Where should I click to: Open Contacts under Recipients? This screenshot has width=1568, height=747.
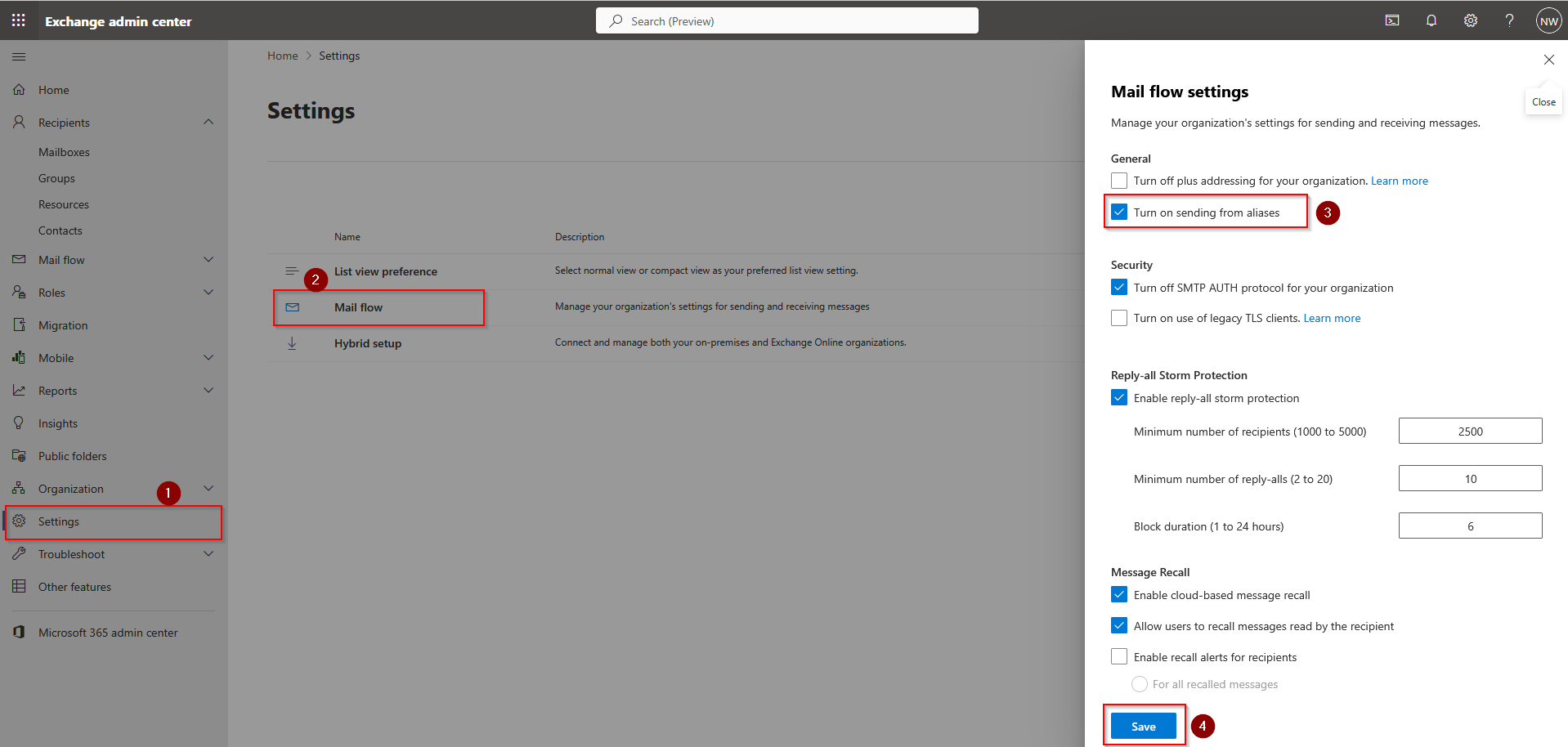coord(60,230)
